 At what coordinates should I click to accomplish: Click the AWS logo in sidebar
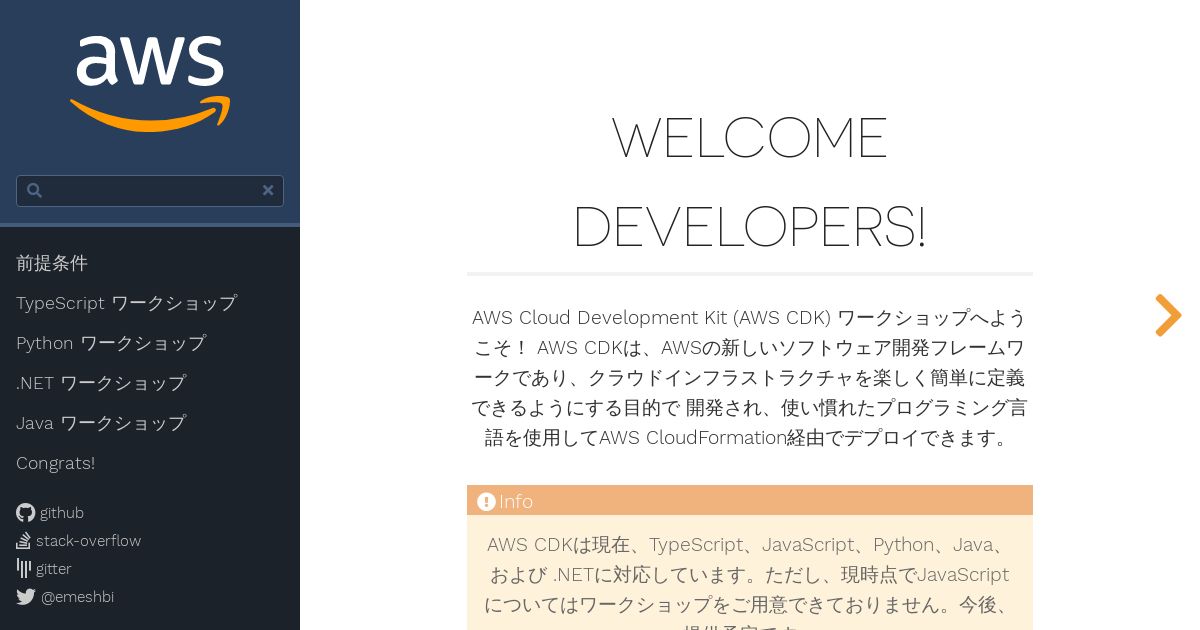point(150,84)
